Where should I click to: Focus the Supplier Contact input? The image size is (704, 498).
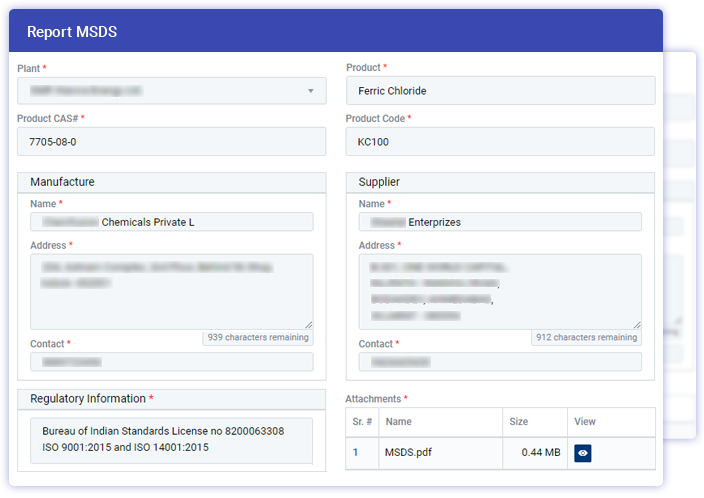click(x=500, y=362)
